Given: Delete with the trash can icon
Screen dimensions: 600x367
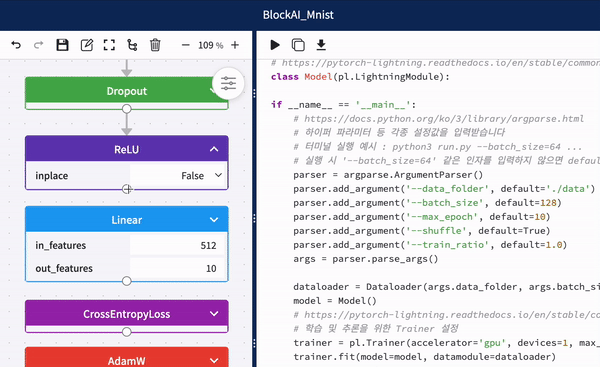Looking at the screenshot, I should [x=155, y=45].
